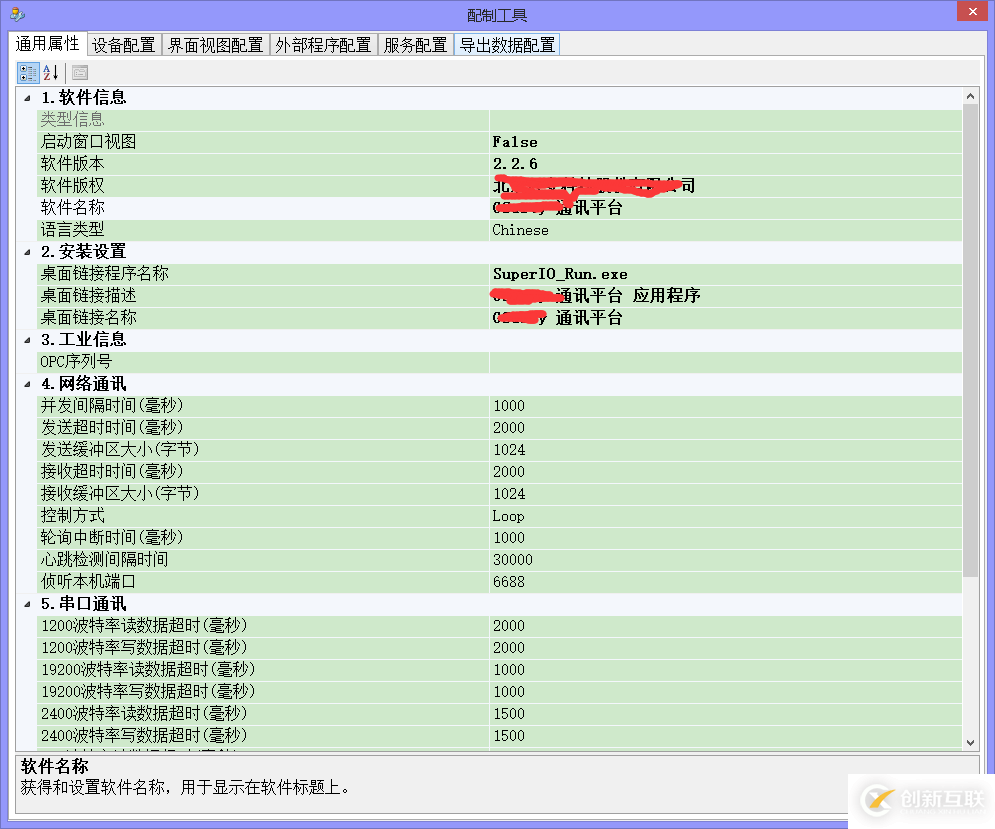This screenshot has width=995, height=829.
Task: Select the 导出数据配置 tab
Action: (507, 45)
